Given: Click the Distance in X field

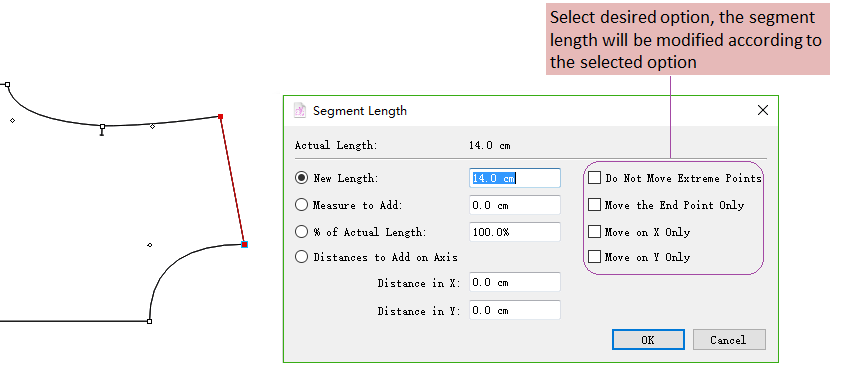Looking at the screenshot, I should tap(515, 282).
